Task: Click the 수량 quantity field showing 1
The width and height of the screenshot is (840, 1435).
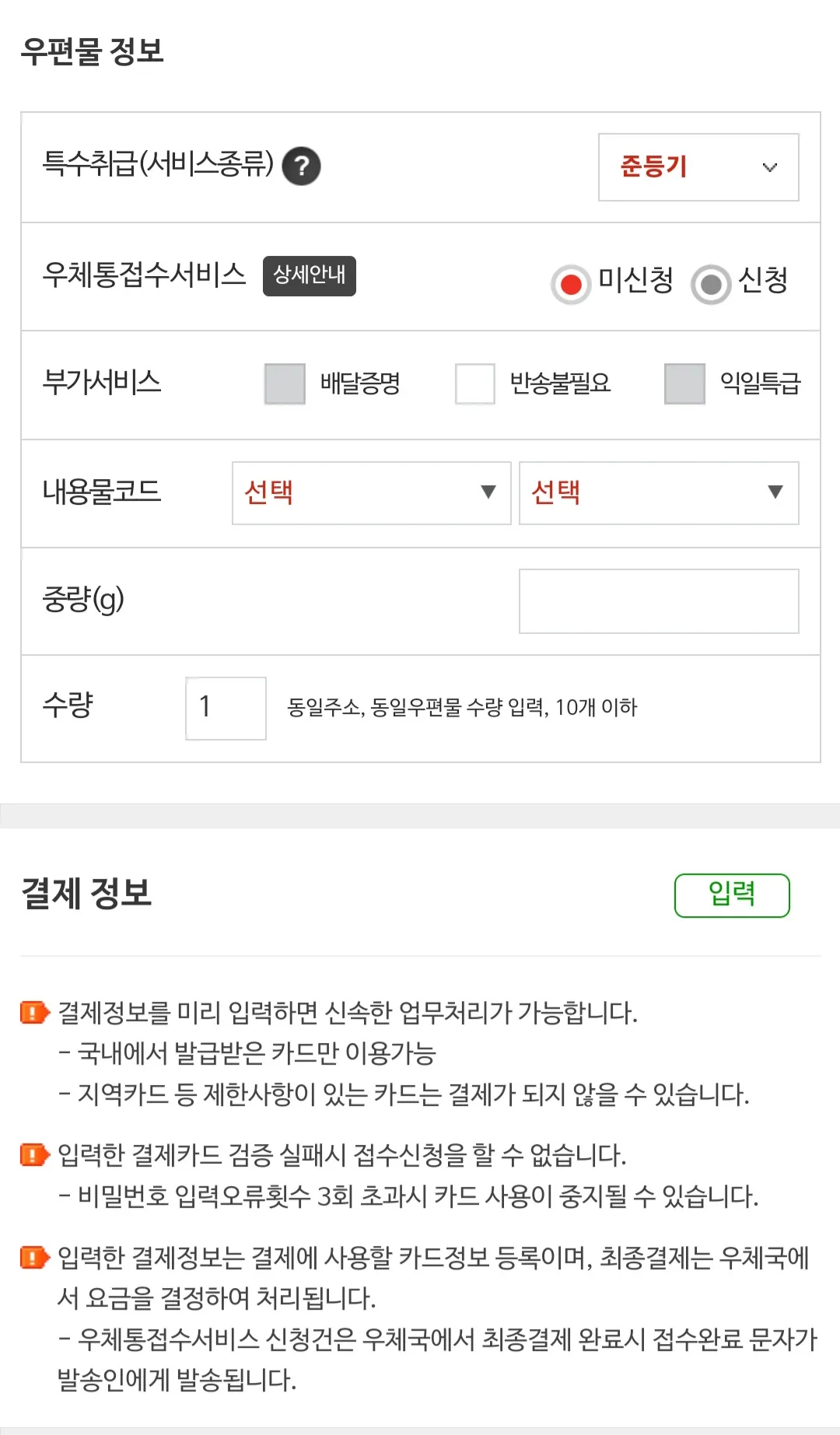Action: (225, 708)
